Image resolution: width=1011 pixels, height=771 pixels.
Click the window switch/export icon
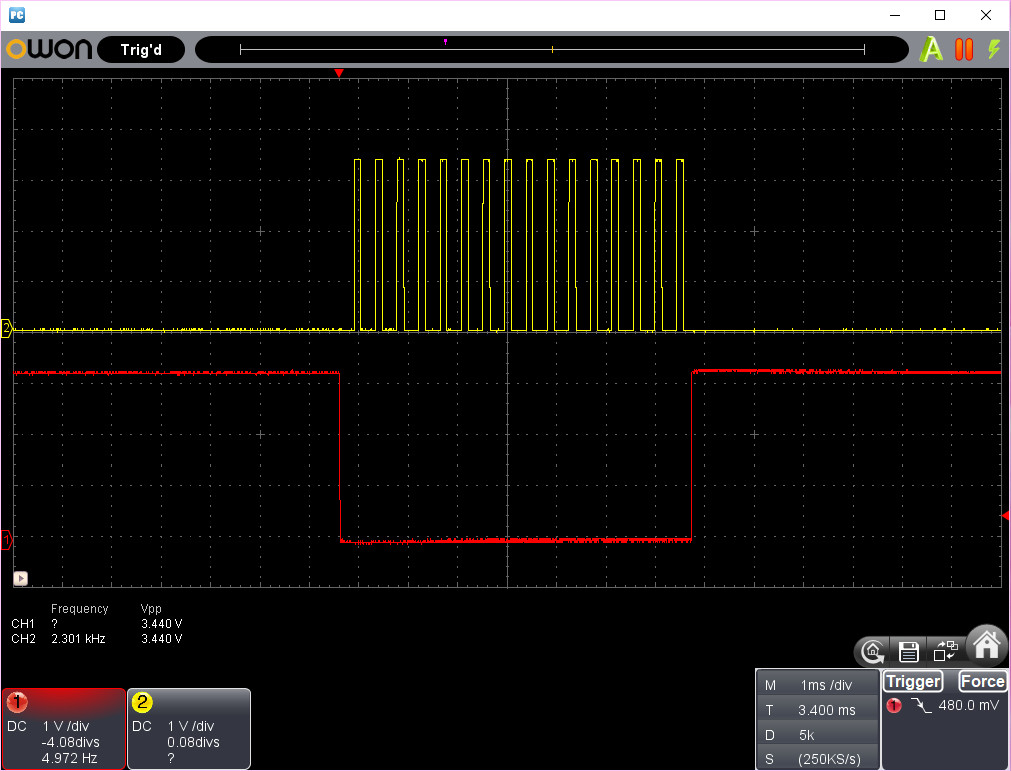point(944,652)
